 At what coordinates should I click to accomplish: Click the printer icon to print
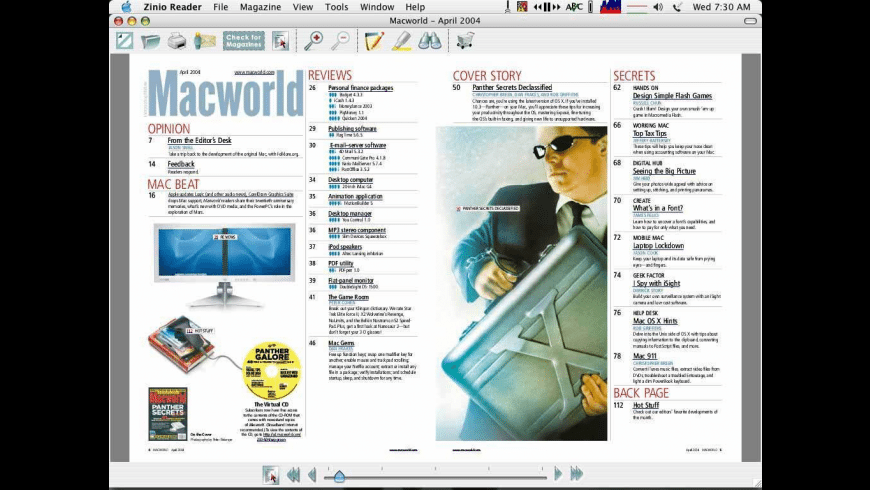tap(177, 41)
